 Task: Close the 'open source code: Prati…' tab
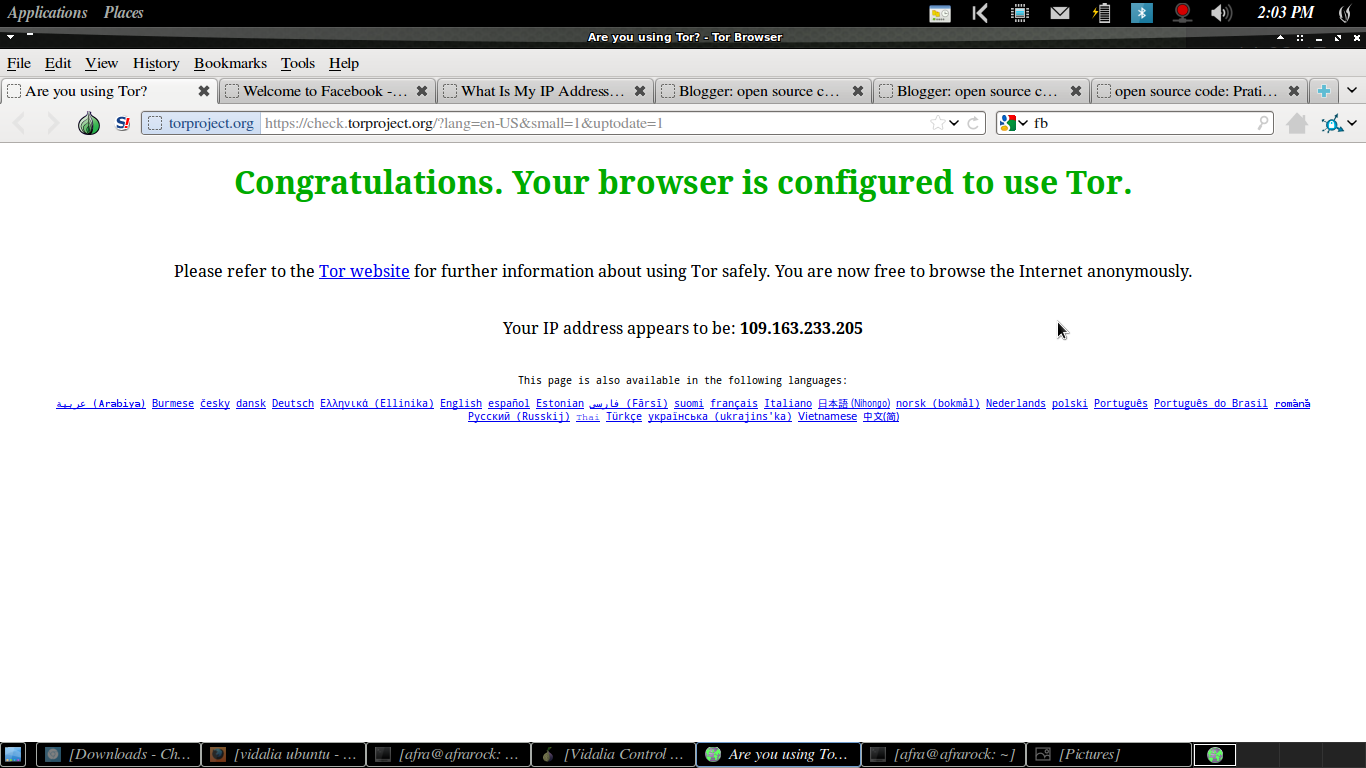(x=1294, y=91)
